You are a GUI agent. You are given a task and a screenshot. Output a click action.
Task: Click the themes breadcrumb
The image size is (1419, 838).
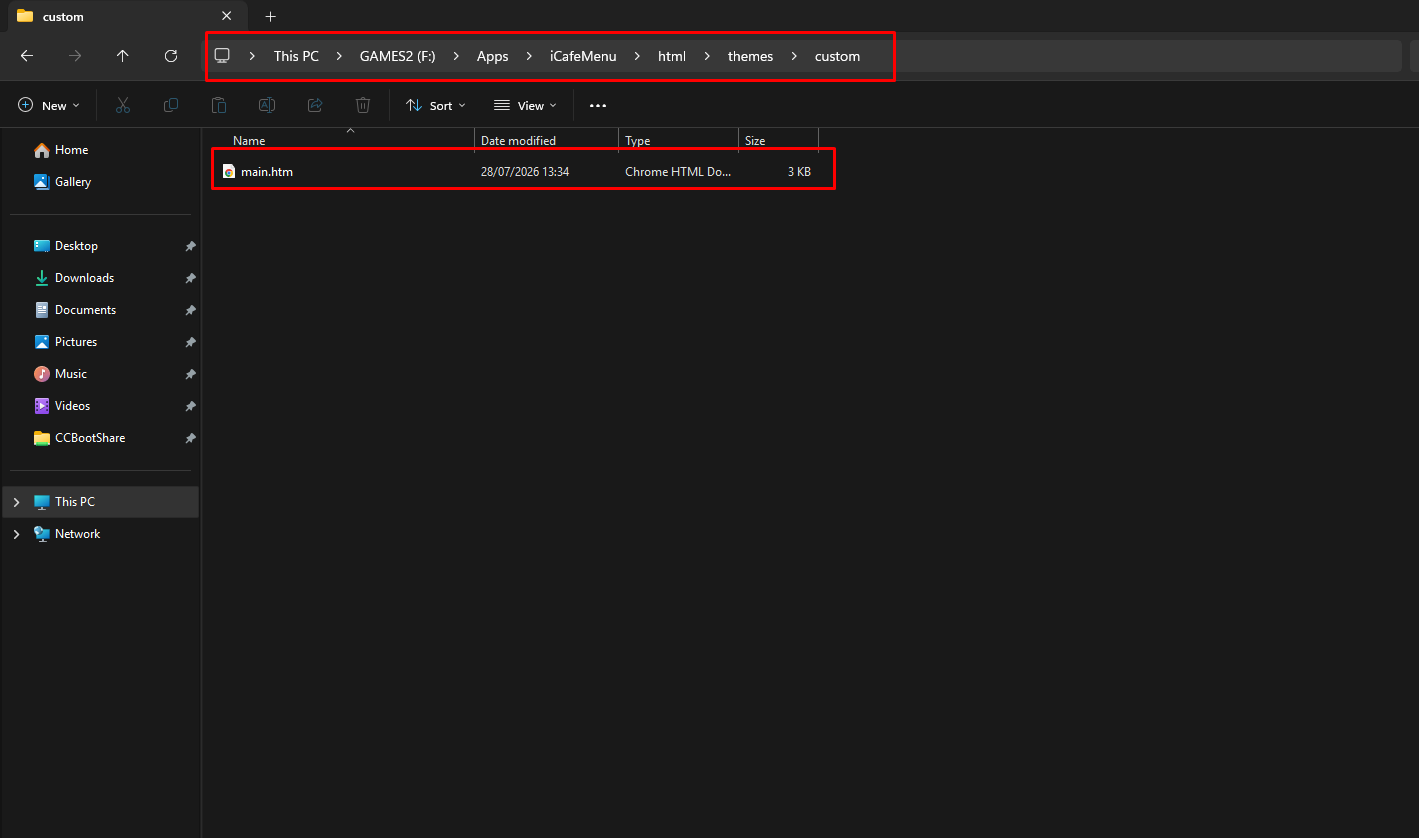point(750,56)
